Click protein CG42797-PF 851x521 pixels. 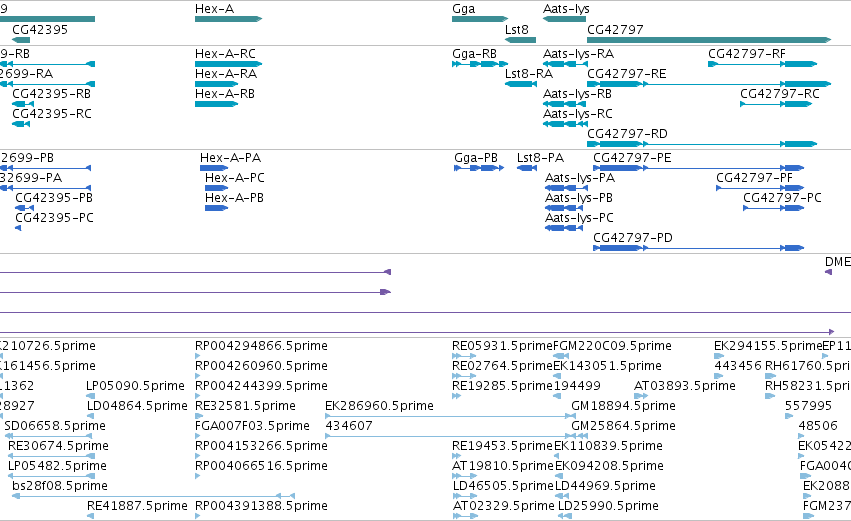tap(760, 188)
